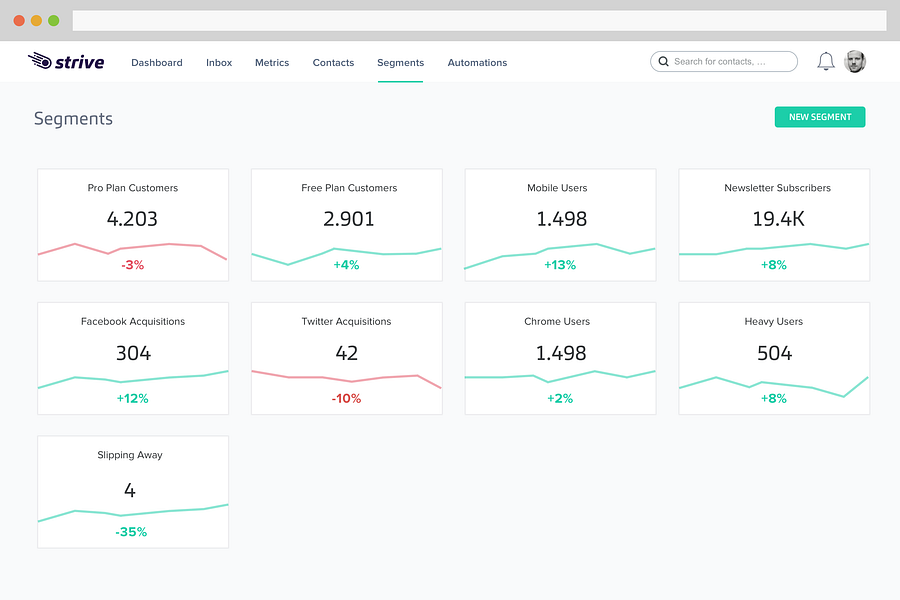Go to the Dashboard tab
The width and height of the screenshot is (900, 600).
click(157, 63)
